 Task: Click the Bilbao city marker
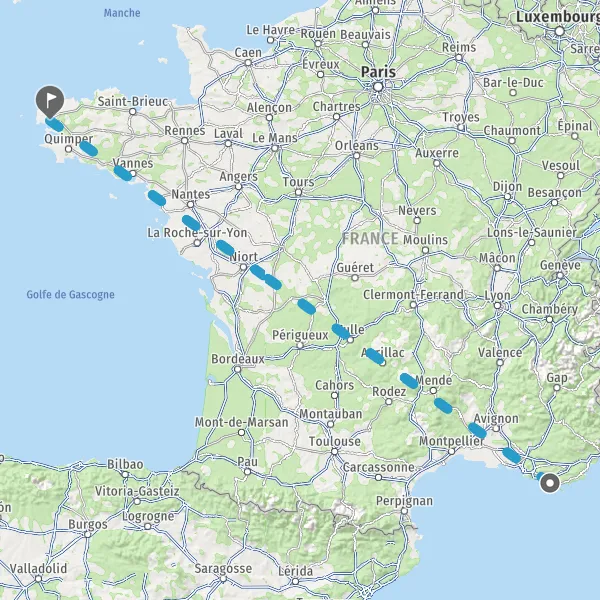click(x=125, y=474)
